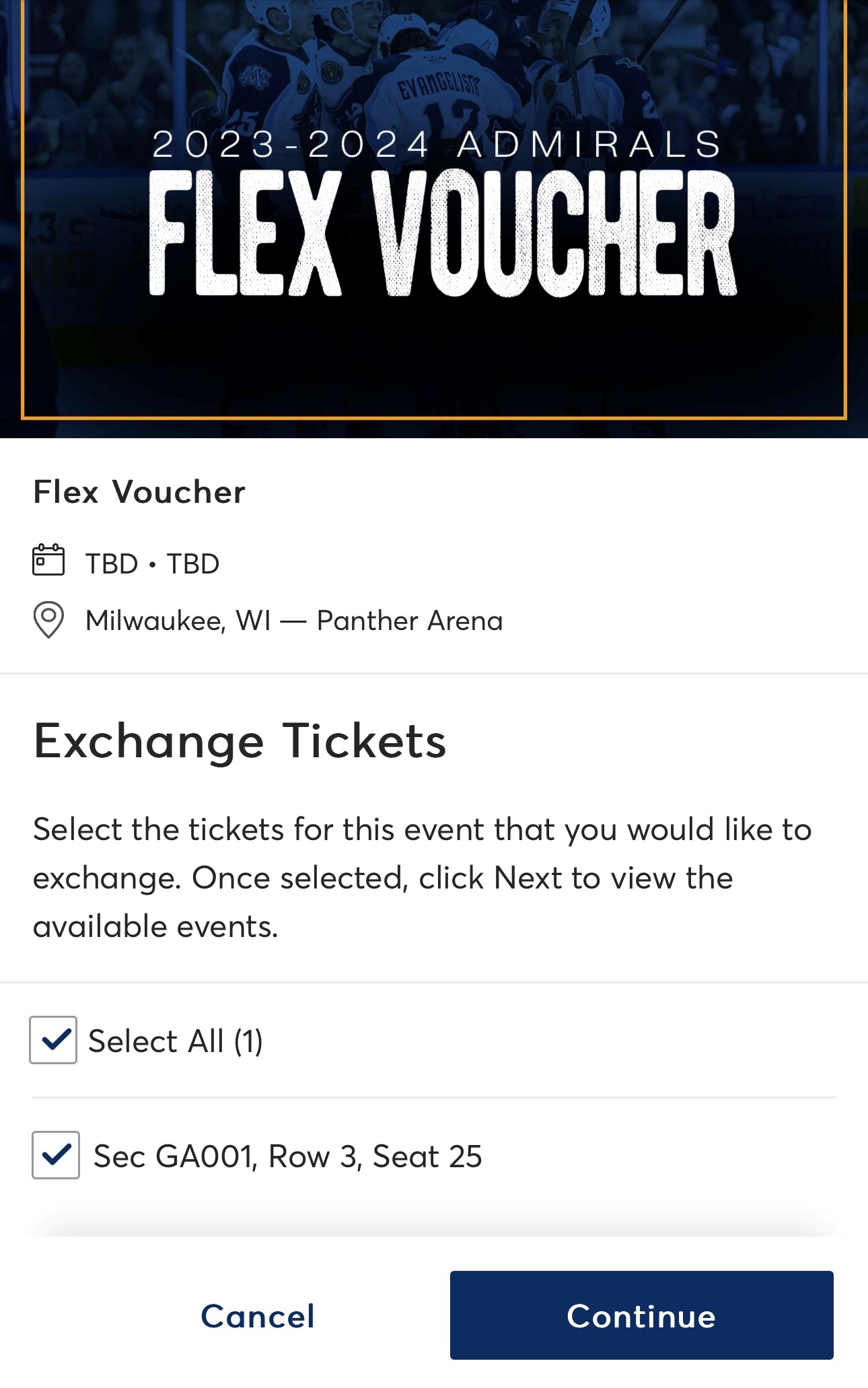The height and width of the screenshot is (1388, 868).
Task: Tap the 2023-2024 ADMIRALS banner subtitle
Action: 437,145
